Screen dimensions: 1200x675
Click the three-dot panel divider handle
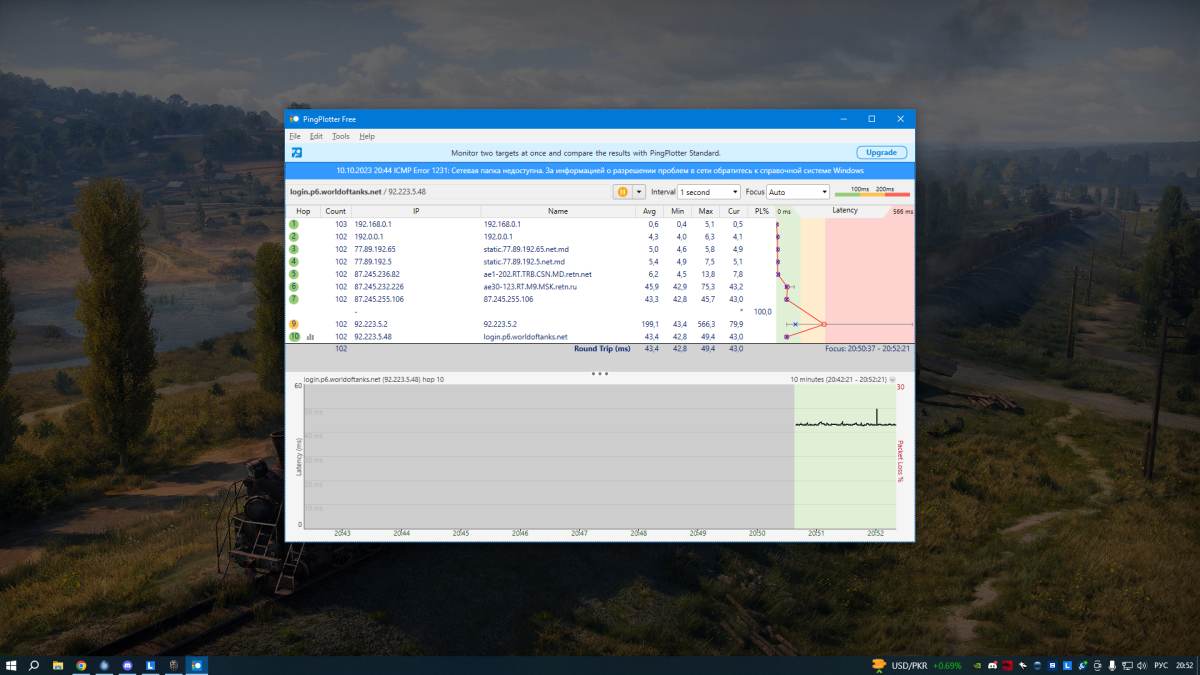click(x=600, y=373)
